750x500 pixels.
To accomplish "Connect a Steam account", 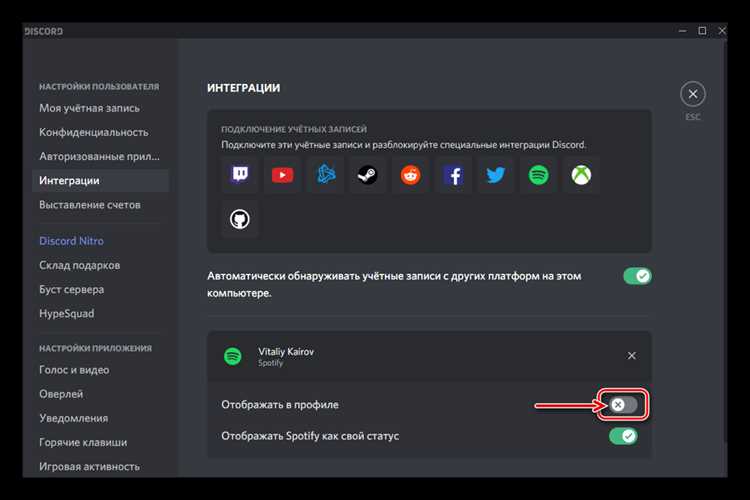I will (367, 175).
